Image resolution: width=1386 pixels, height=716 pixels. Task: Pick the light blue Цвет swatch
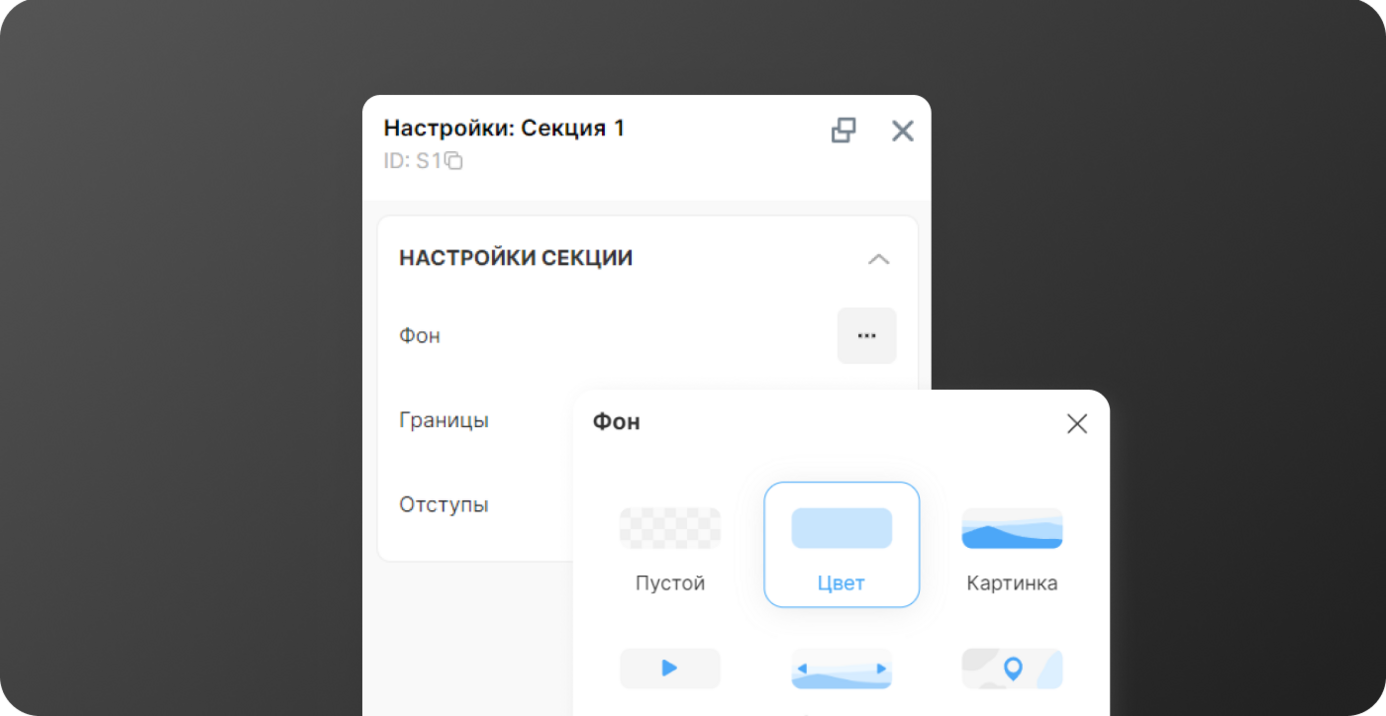[841, 528]
